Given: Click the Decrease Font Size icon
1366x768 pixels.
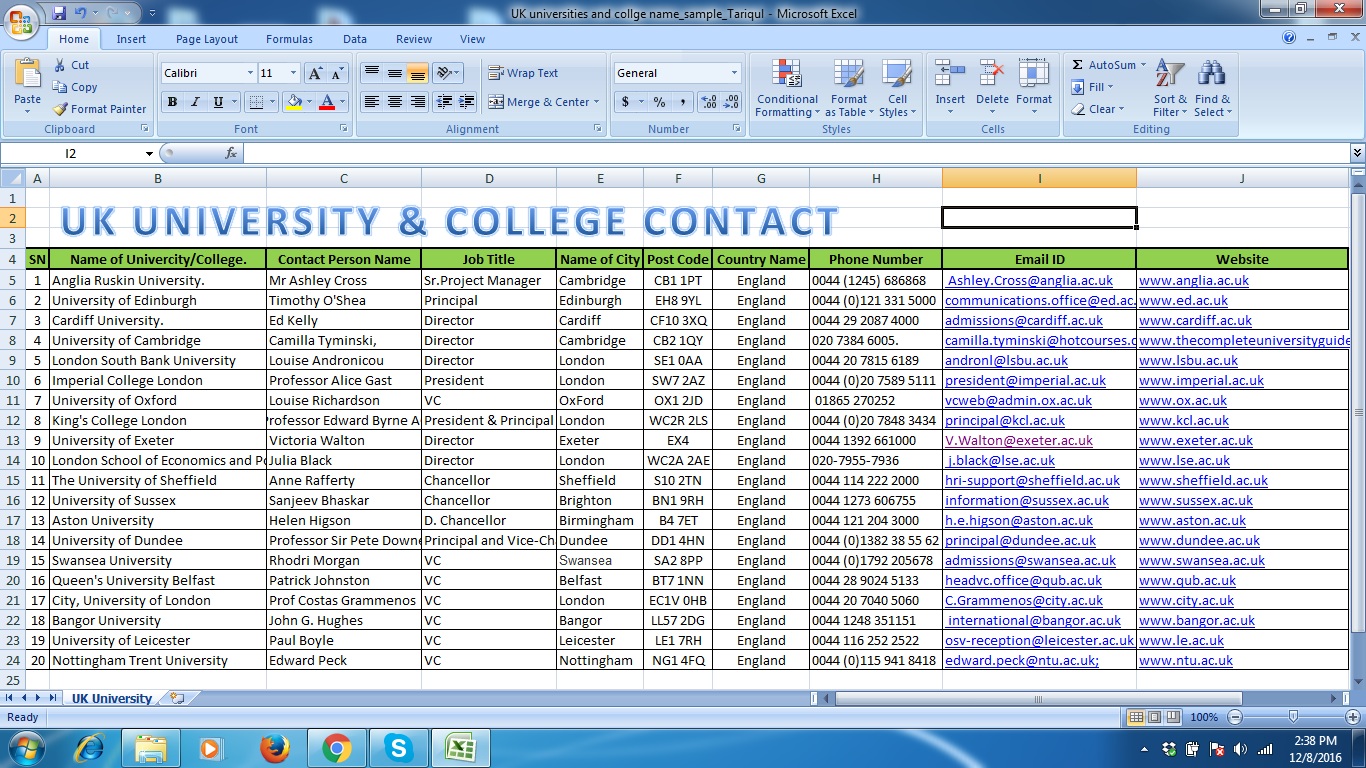Looking at the screenshot, I should (x=337, y=73).
